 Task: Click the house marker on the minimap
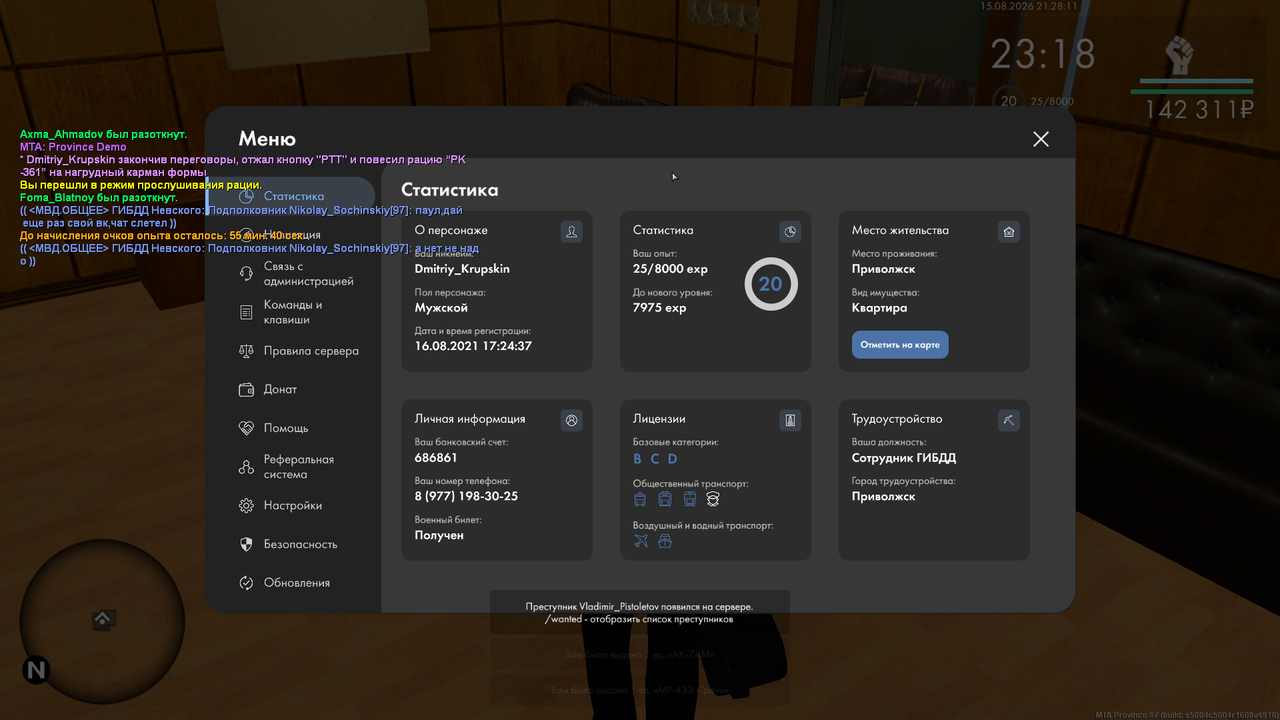(x=102, y=620)
